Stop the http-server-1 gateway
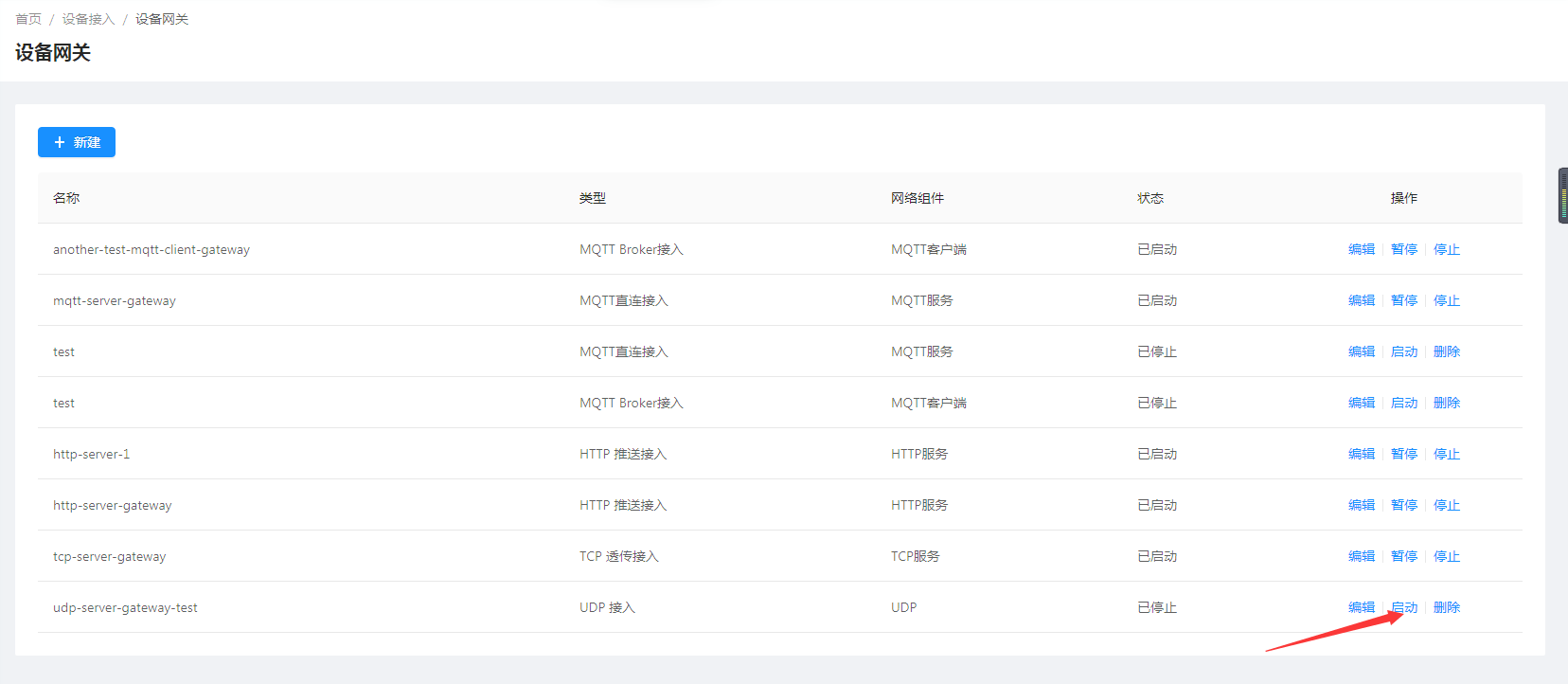 pos(1446,454)
